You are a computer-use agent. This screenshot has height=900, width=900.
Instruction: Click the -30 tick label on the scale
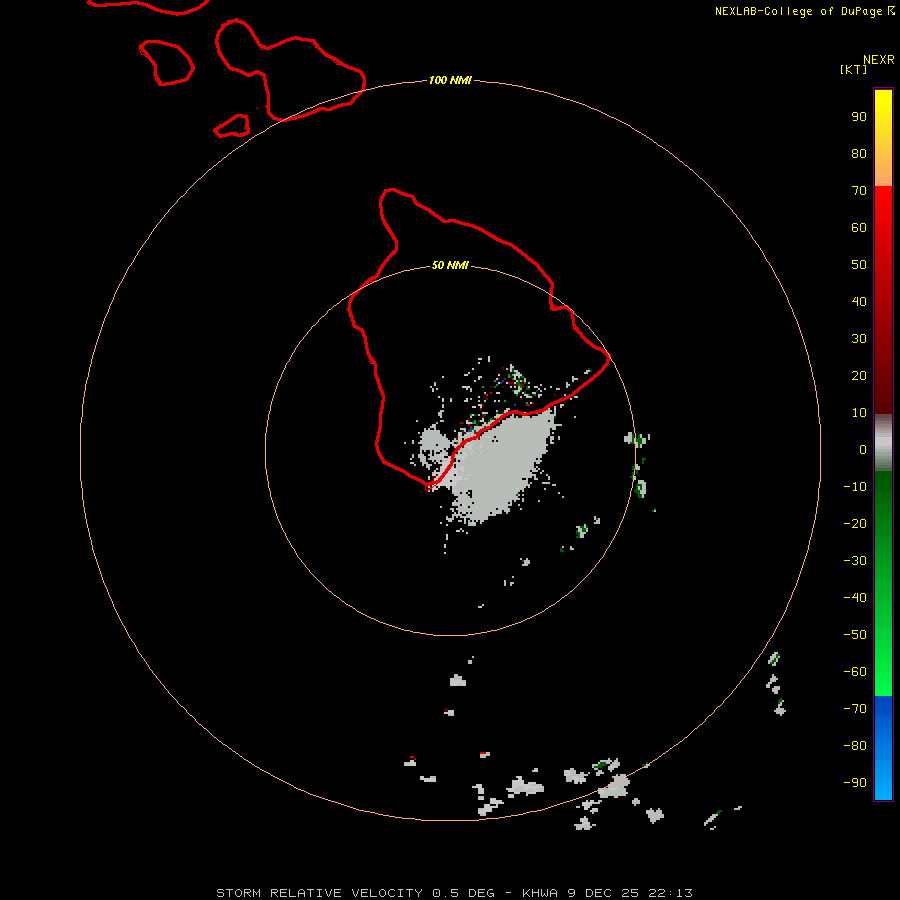[855, 561]
